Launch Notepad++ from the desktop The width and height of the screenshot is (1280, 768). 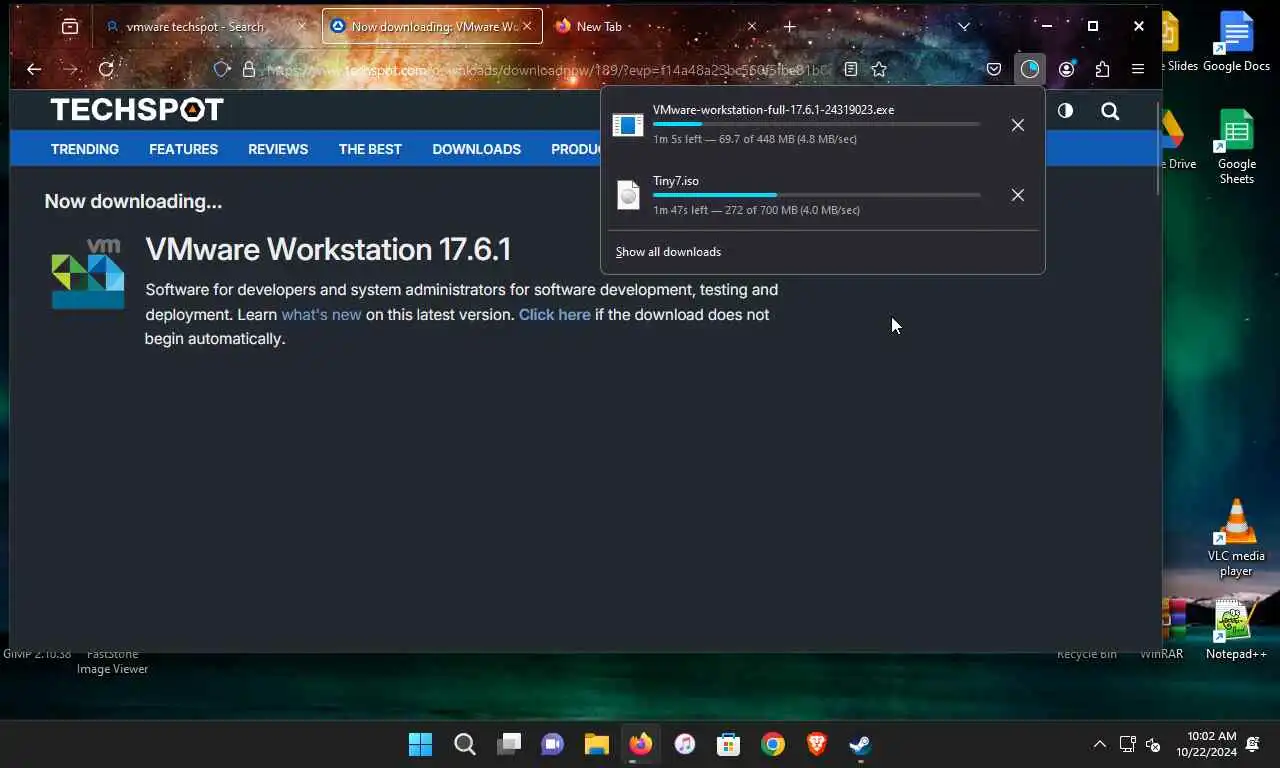pyautogui.click(x=1236, y=630)
